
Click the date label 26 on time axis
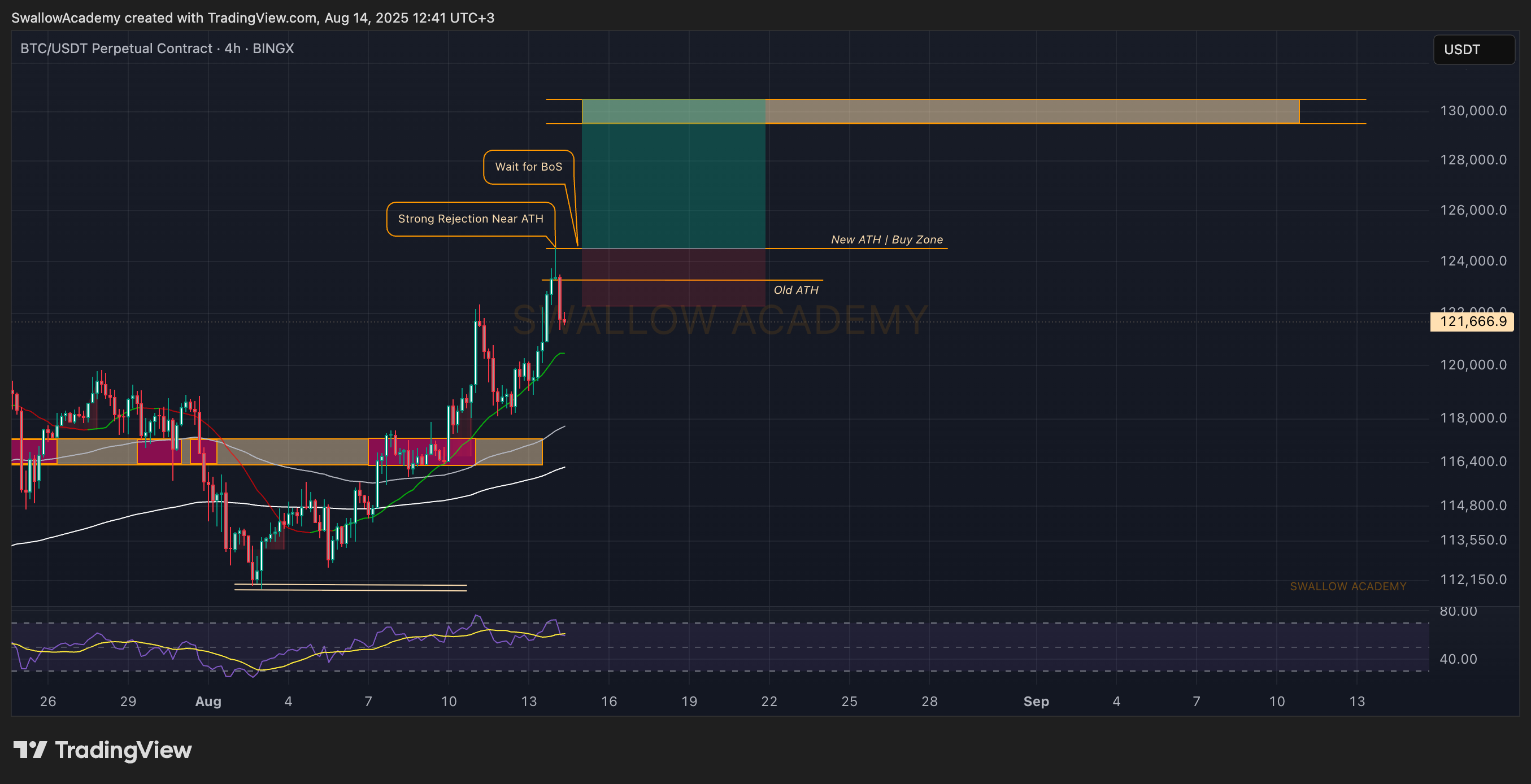pos(48,702)
